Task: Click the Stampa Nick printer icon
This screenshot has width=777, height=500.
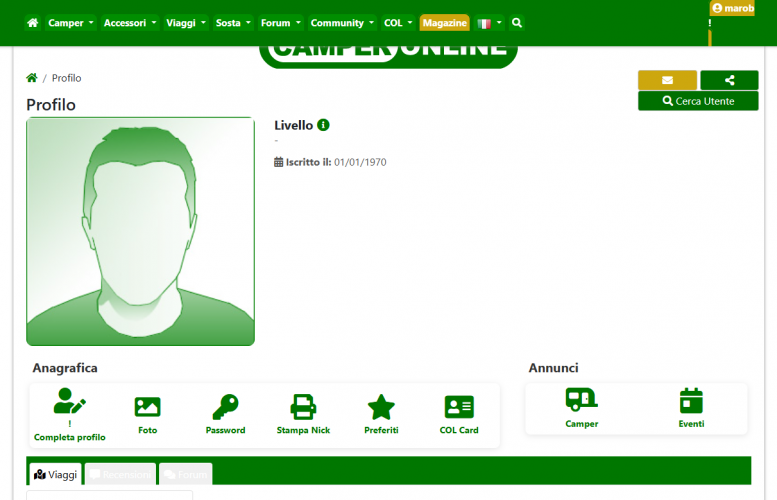Action: [x=303, y=406]
